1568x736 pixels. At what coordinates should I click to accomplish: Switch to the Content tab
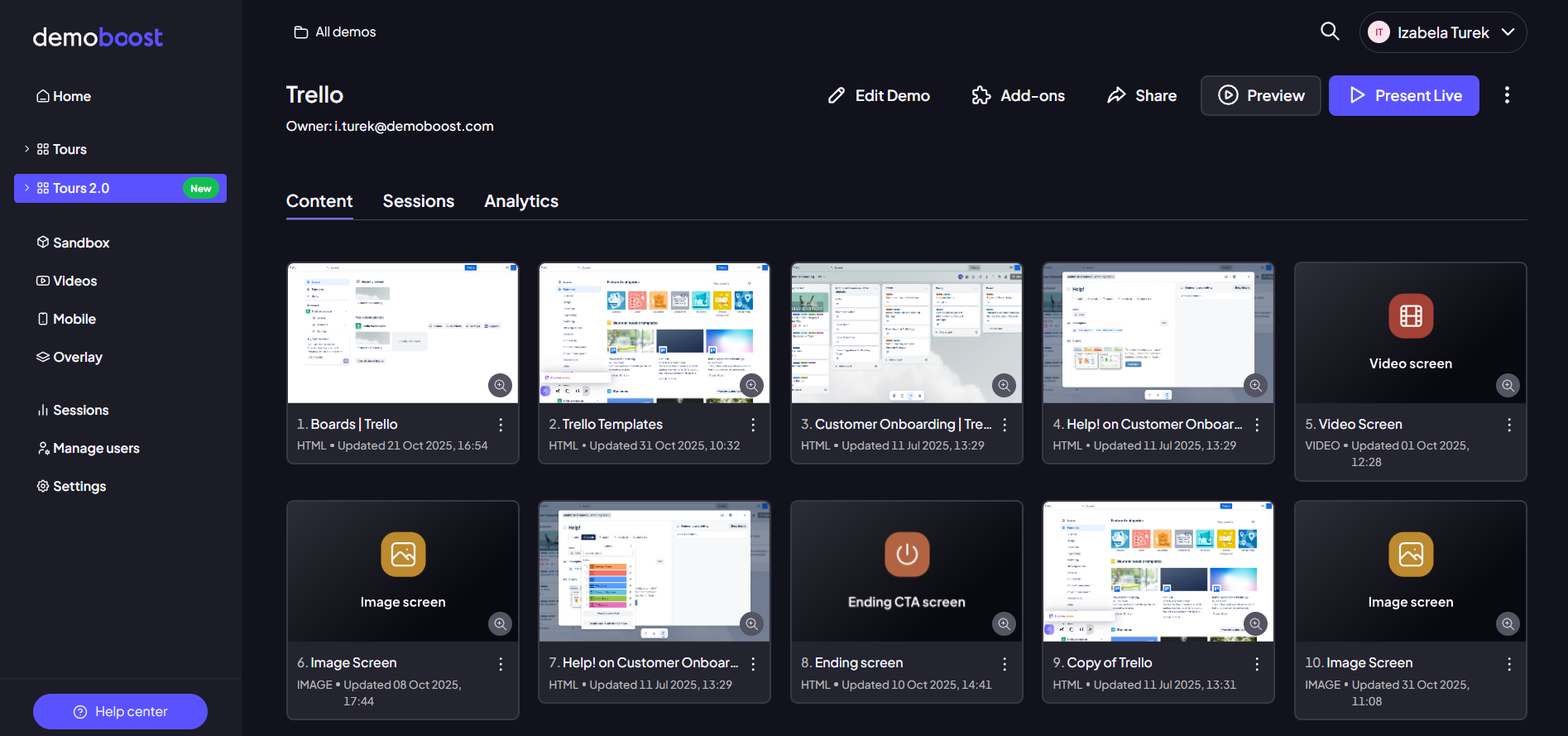pos(319,201)
